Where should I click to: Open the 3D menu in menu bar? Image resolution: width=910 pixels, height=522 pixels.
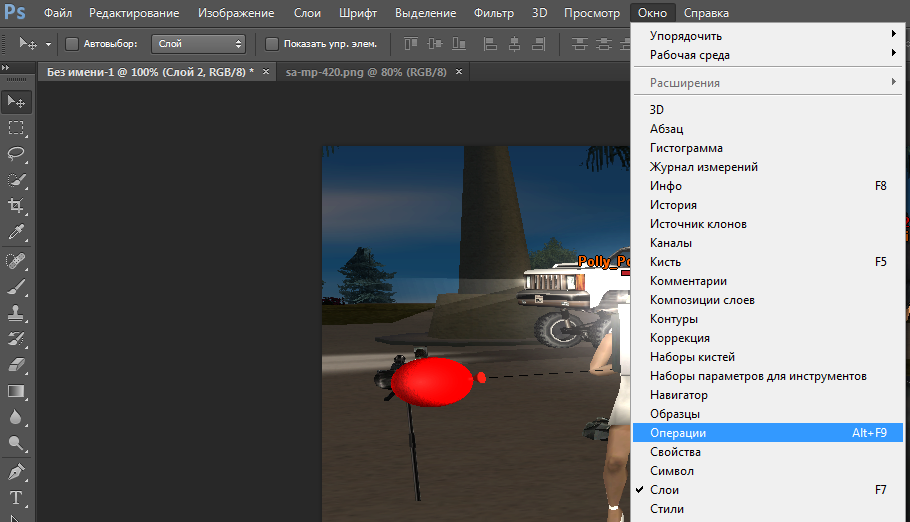[x=539, y=13]
